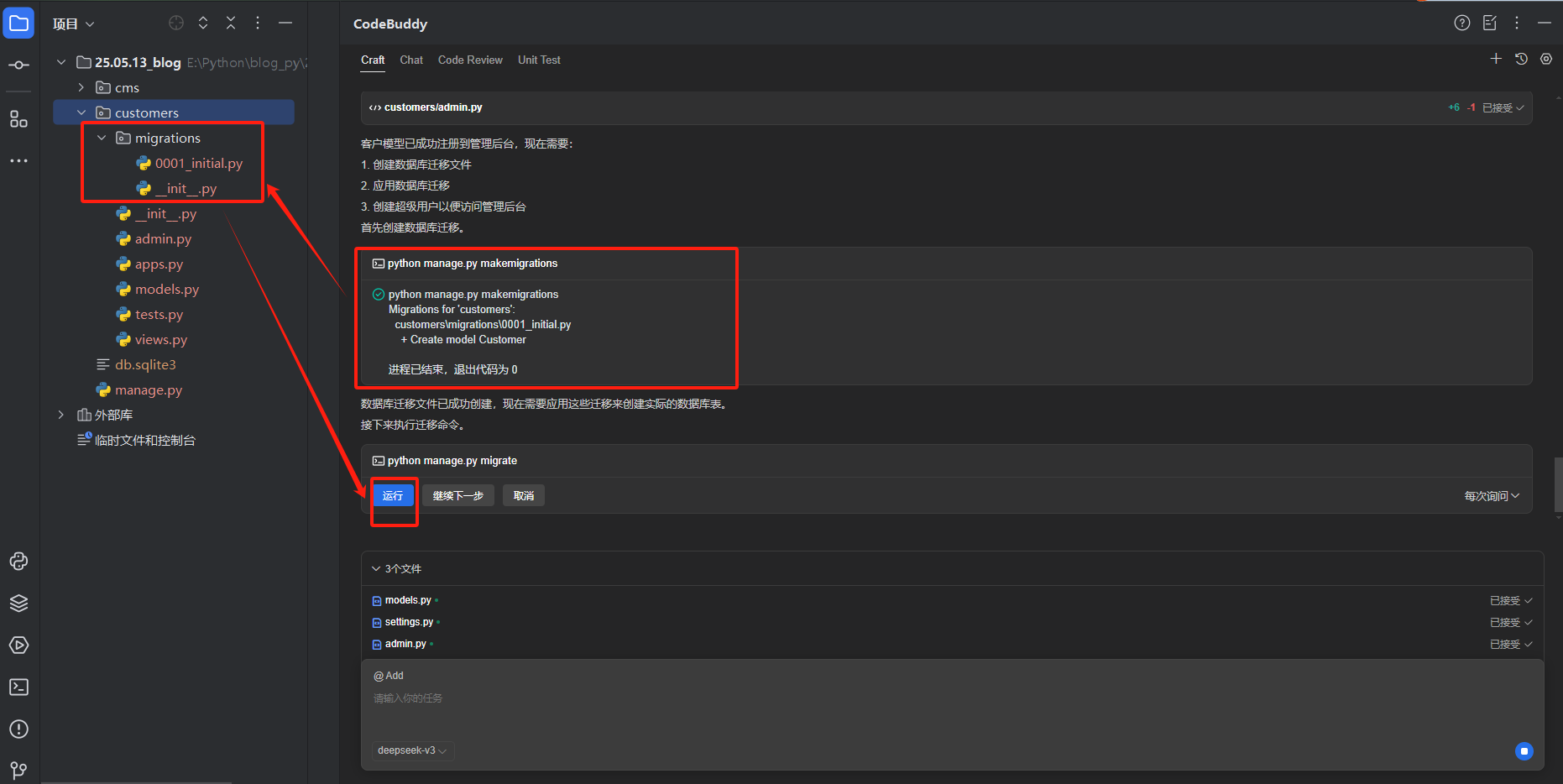The width and height of the screenshot is (1563, 784).
Task: Open CodeBuddy panel options menu
Action: tap(1517, 24)
